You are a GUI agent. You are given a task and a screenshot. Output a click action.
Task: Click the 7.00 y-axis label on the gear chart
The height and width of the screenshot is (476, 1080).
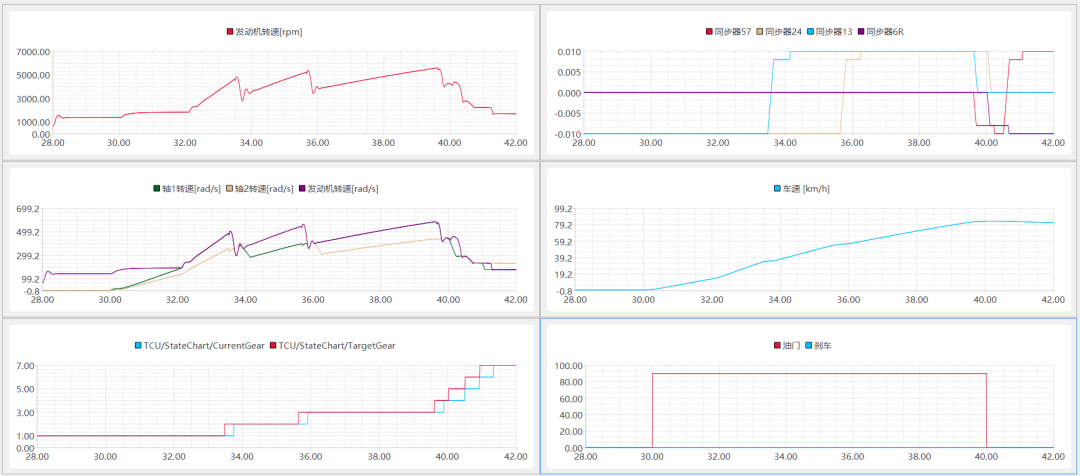25,366
